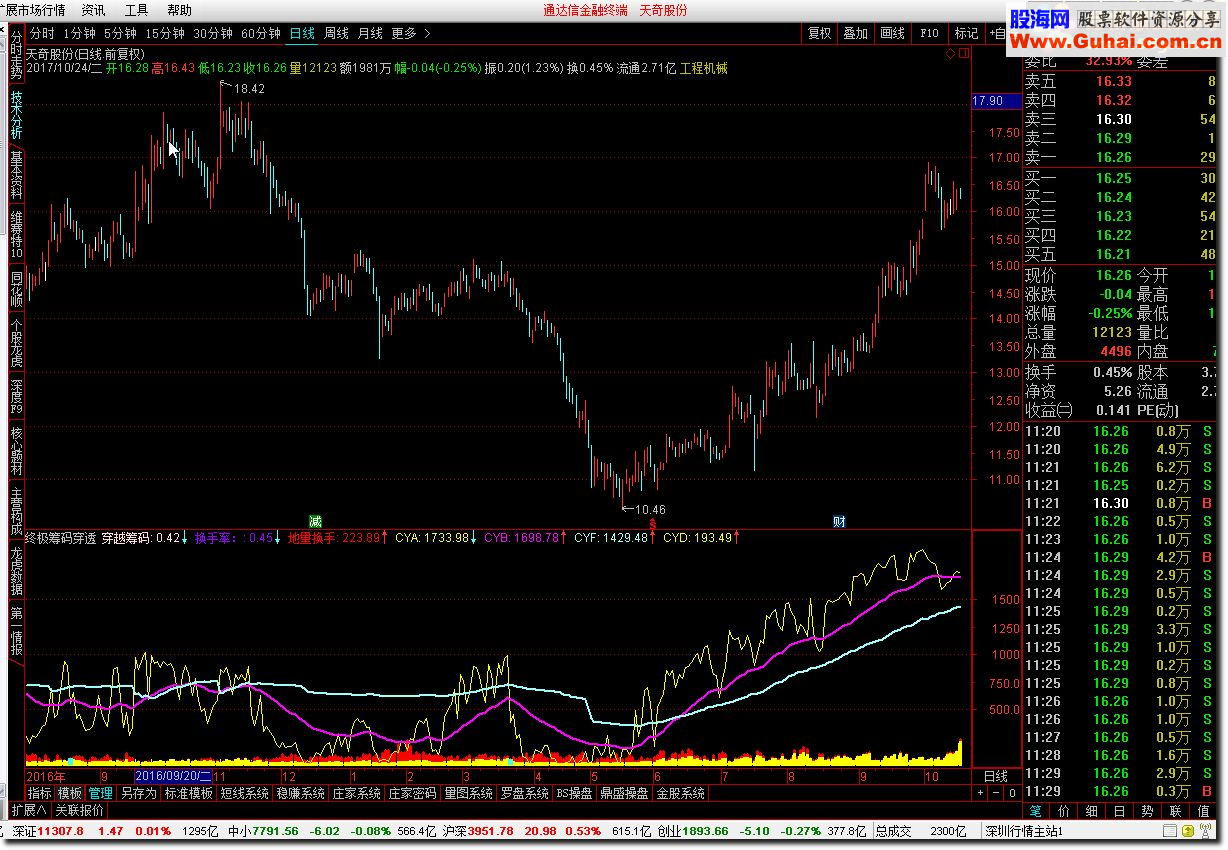
Task: Select the 价 tab in quote panel
Action: [1063, 811]
